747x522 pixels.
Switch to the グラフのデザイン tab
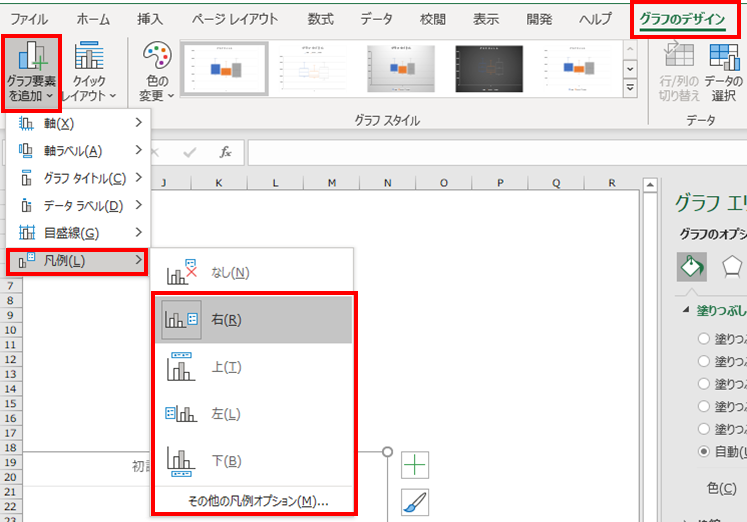(682, 19)
